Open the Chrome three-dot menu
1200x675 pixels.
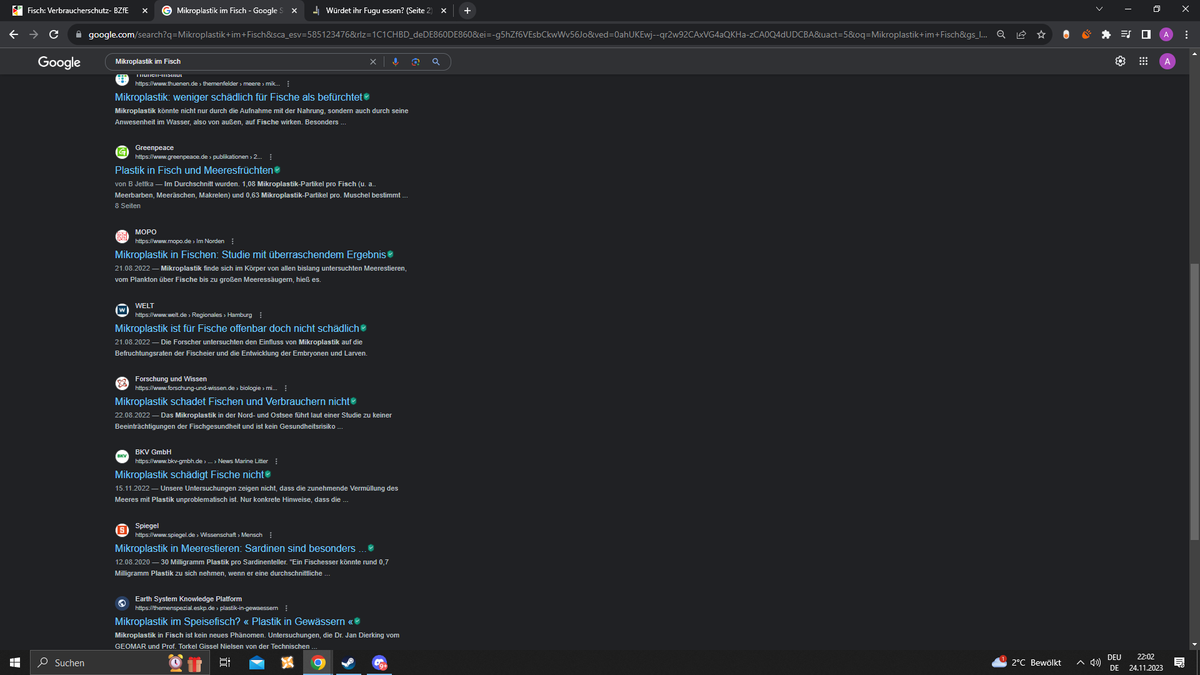1186,34
